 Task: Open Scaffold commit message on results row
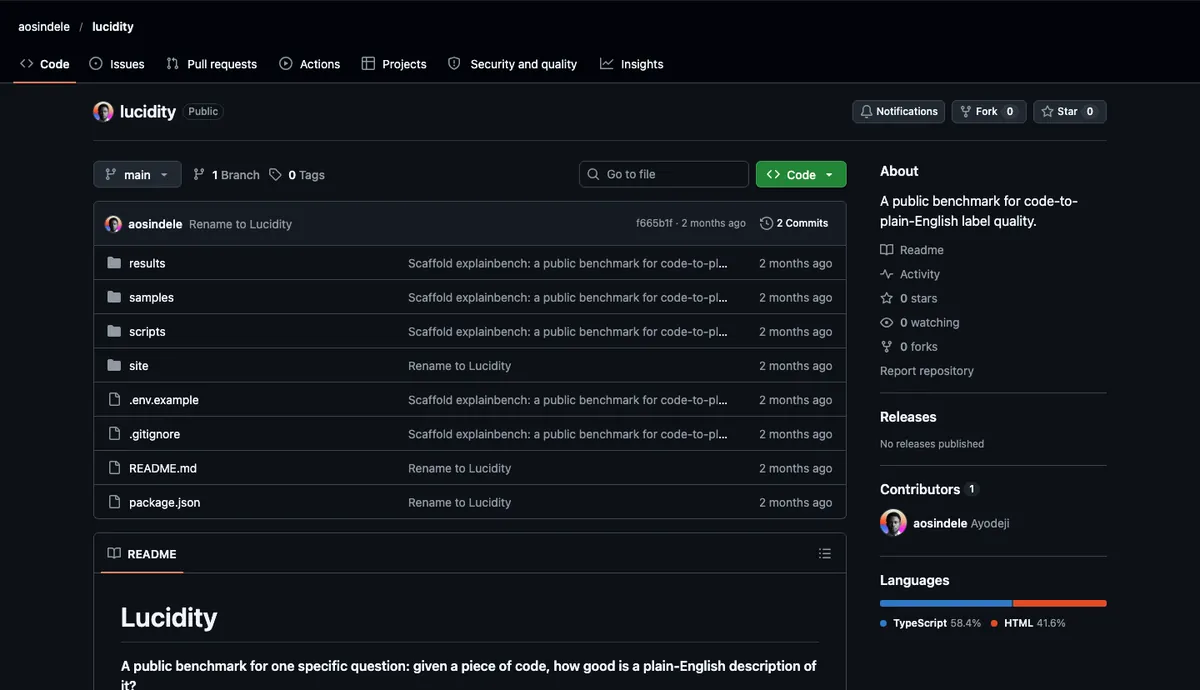pos(567,263)
